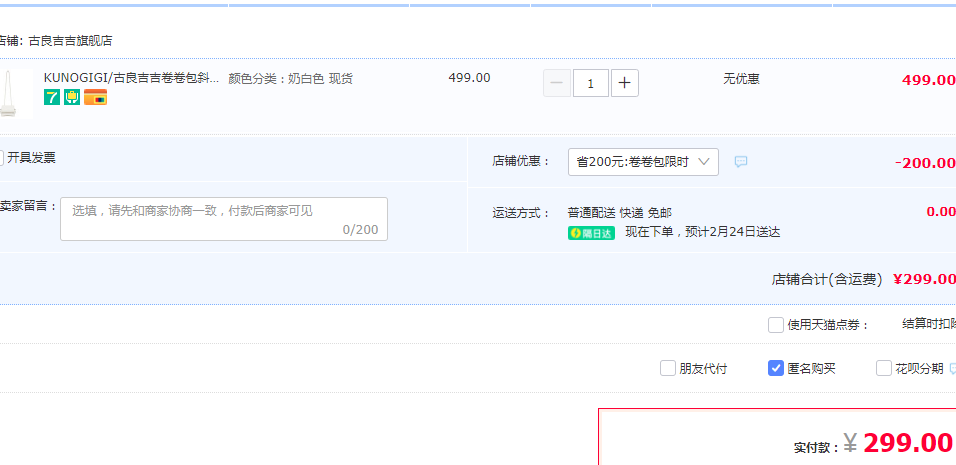Click the green 7-day return badge icon

tap(52, 97)
